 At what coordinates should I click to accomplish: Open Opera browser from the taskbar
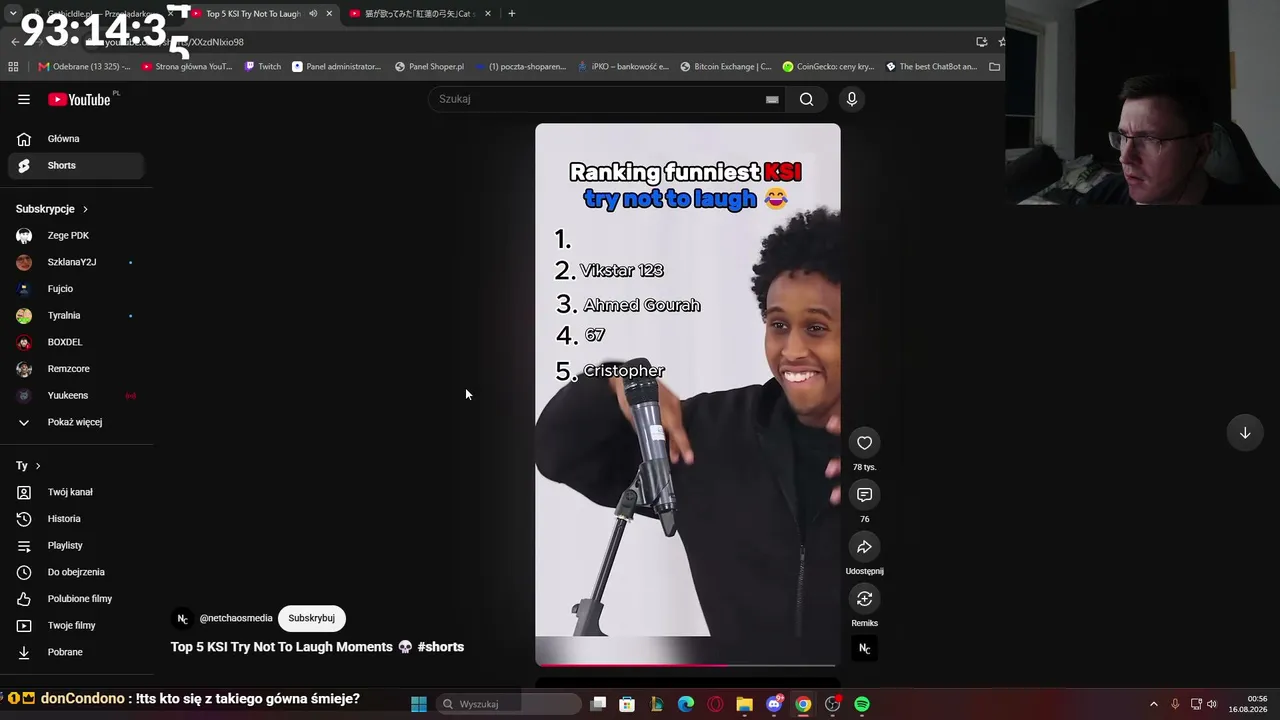coord(715,704)
